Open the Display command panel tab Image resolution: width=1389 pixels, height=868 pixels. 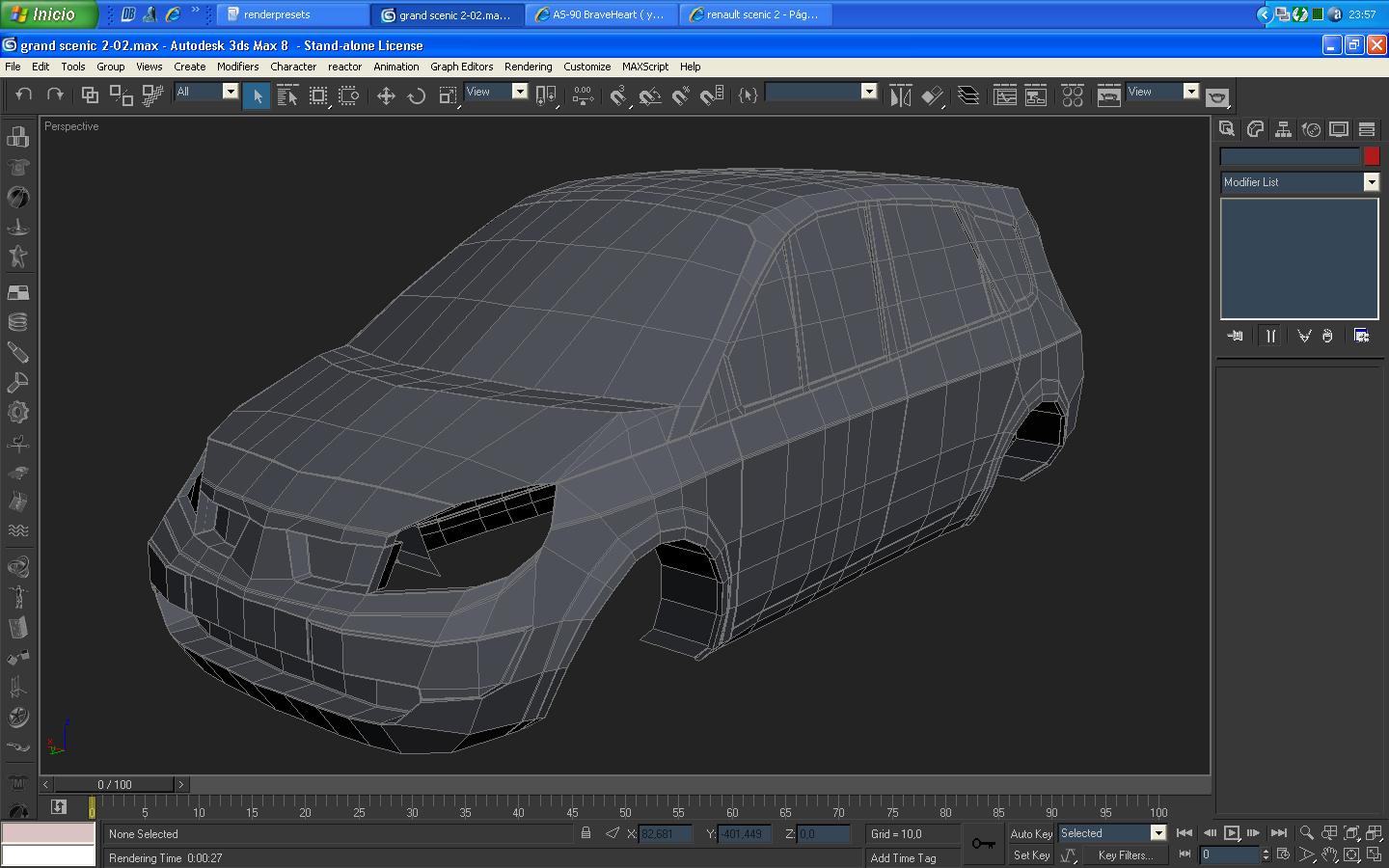click(x=1339, y=129)
